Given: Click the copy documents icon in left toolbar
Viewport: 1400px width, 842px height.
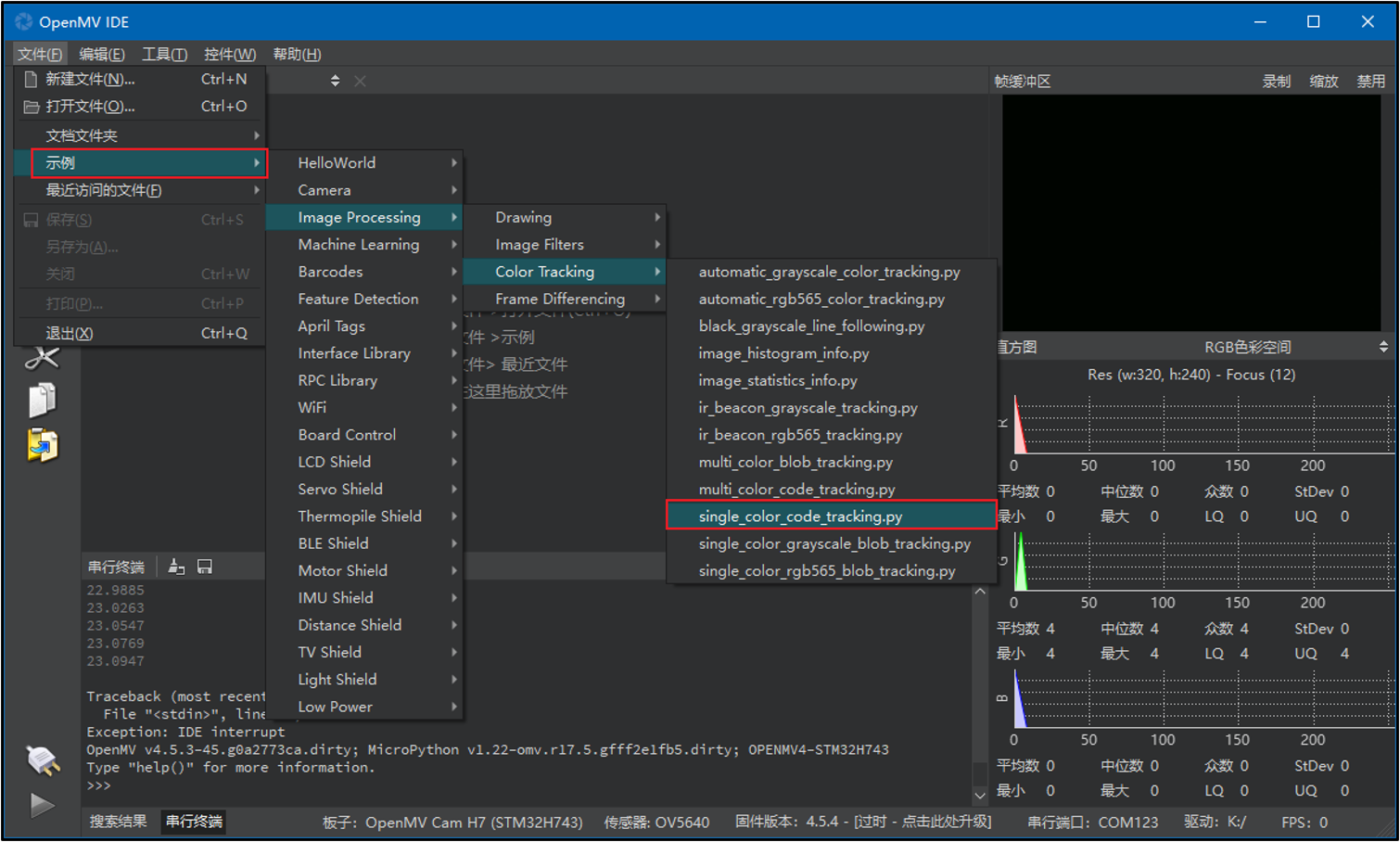Looking at the screenshot, I should 42,400.
